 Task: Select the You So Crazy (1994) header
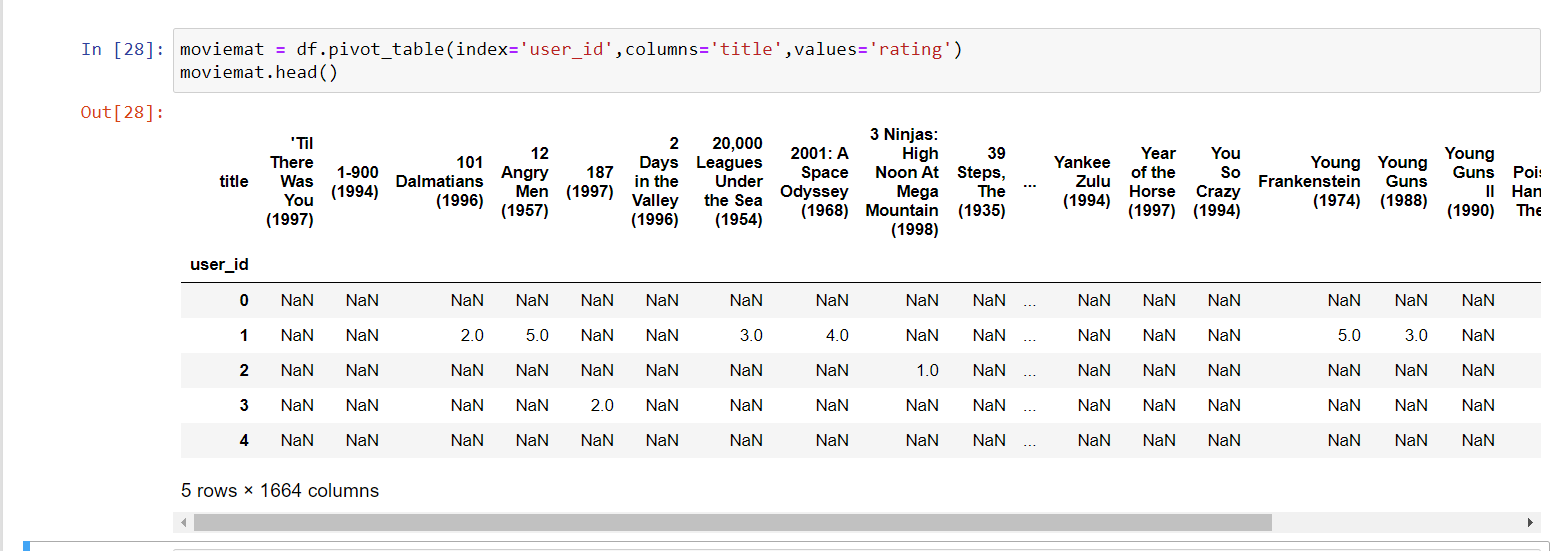pyautogui.click(x=1217, y=182)
